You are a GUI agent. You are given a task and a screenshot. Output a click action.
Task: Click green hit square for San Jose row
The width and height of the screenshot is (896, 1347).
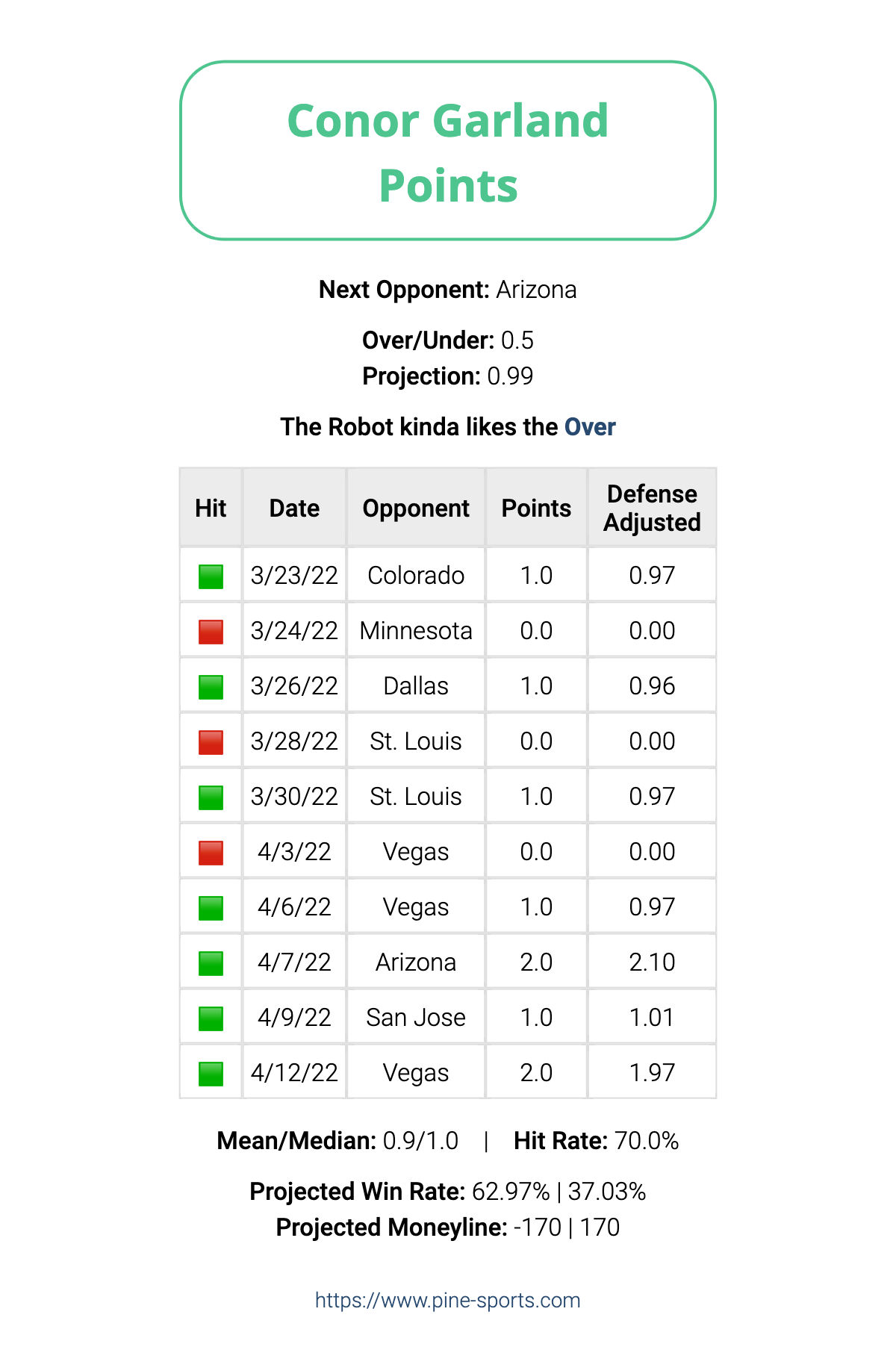(x=211, y=1018)
